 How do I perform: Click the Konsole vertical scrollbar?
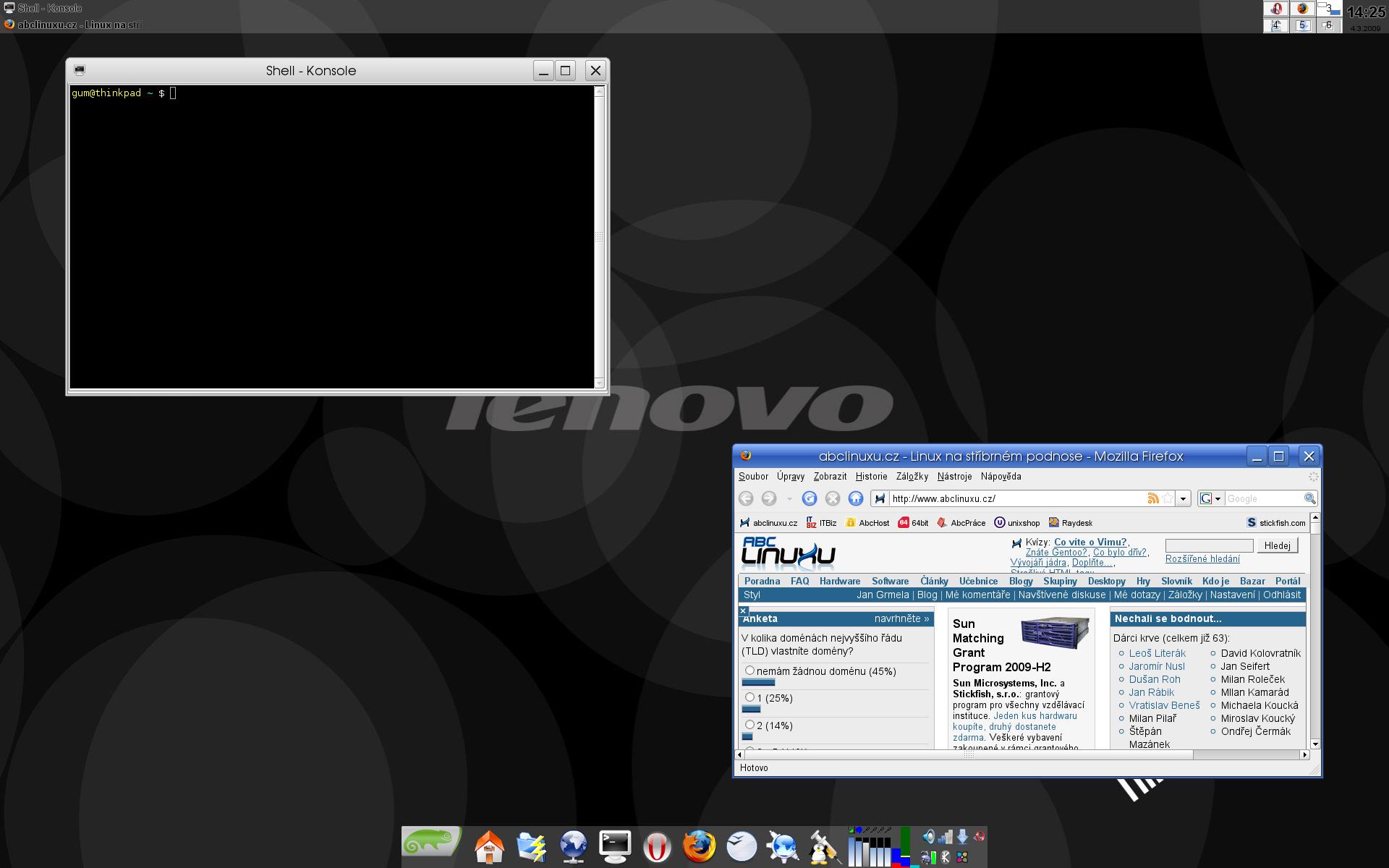pos(599,237)
